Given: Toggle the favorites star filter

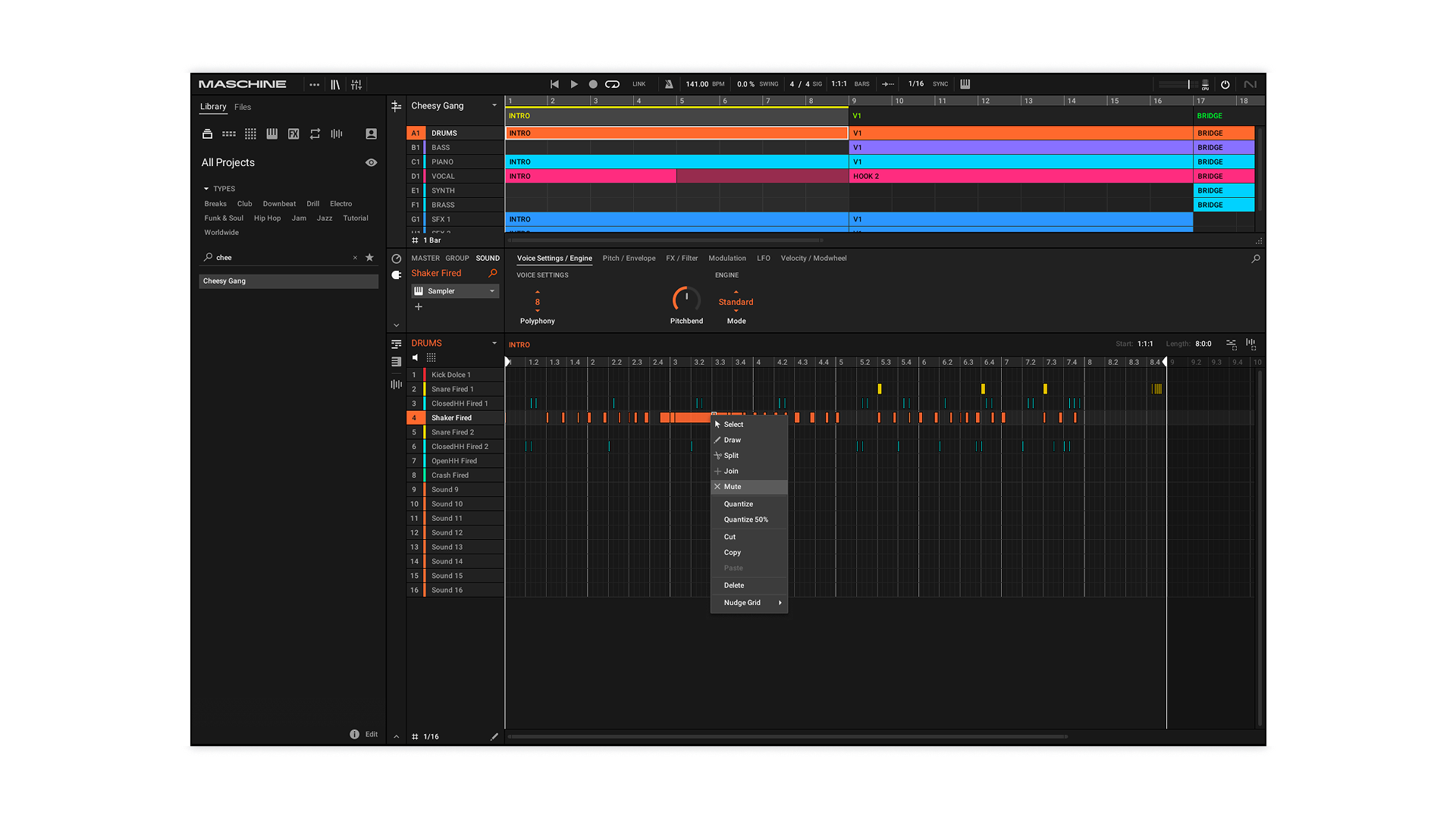Looking at the screenshot, I should (369, 258).
